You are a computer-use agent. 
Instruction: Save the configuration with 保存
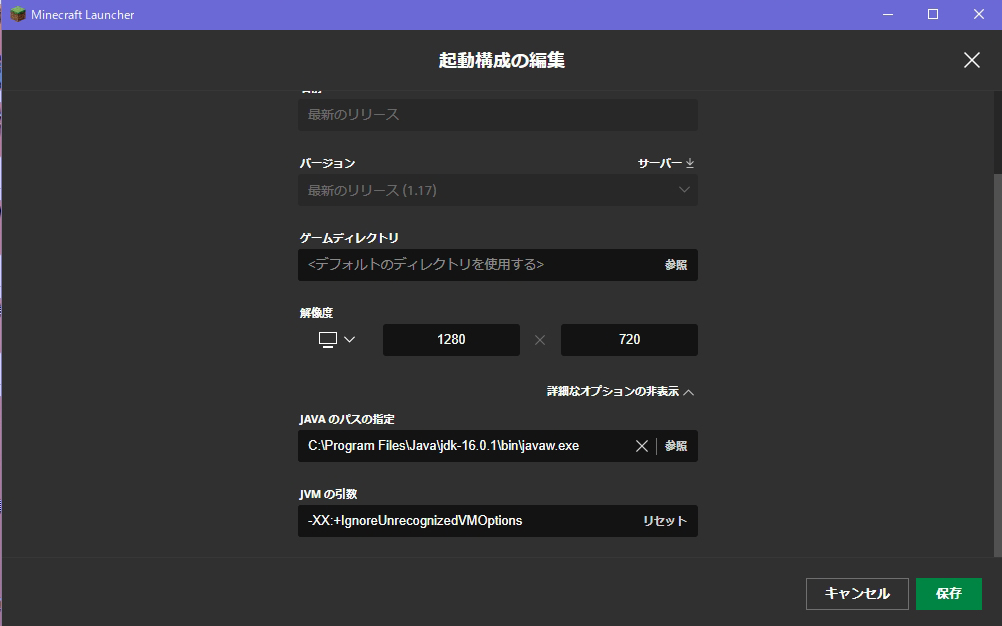(x=948, y=593)
